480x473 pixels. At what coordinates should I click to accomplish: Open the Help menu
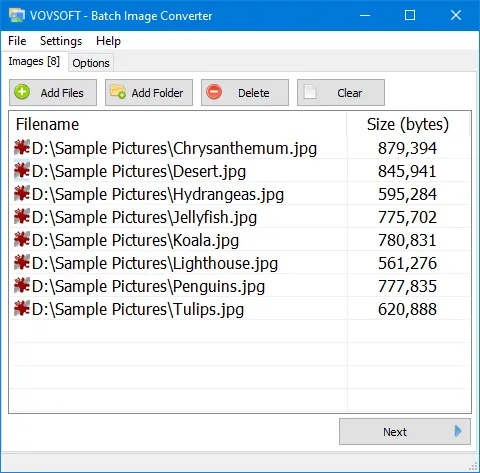(x=108, y=41)
